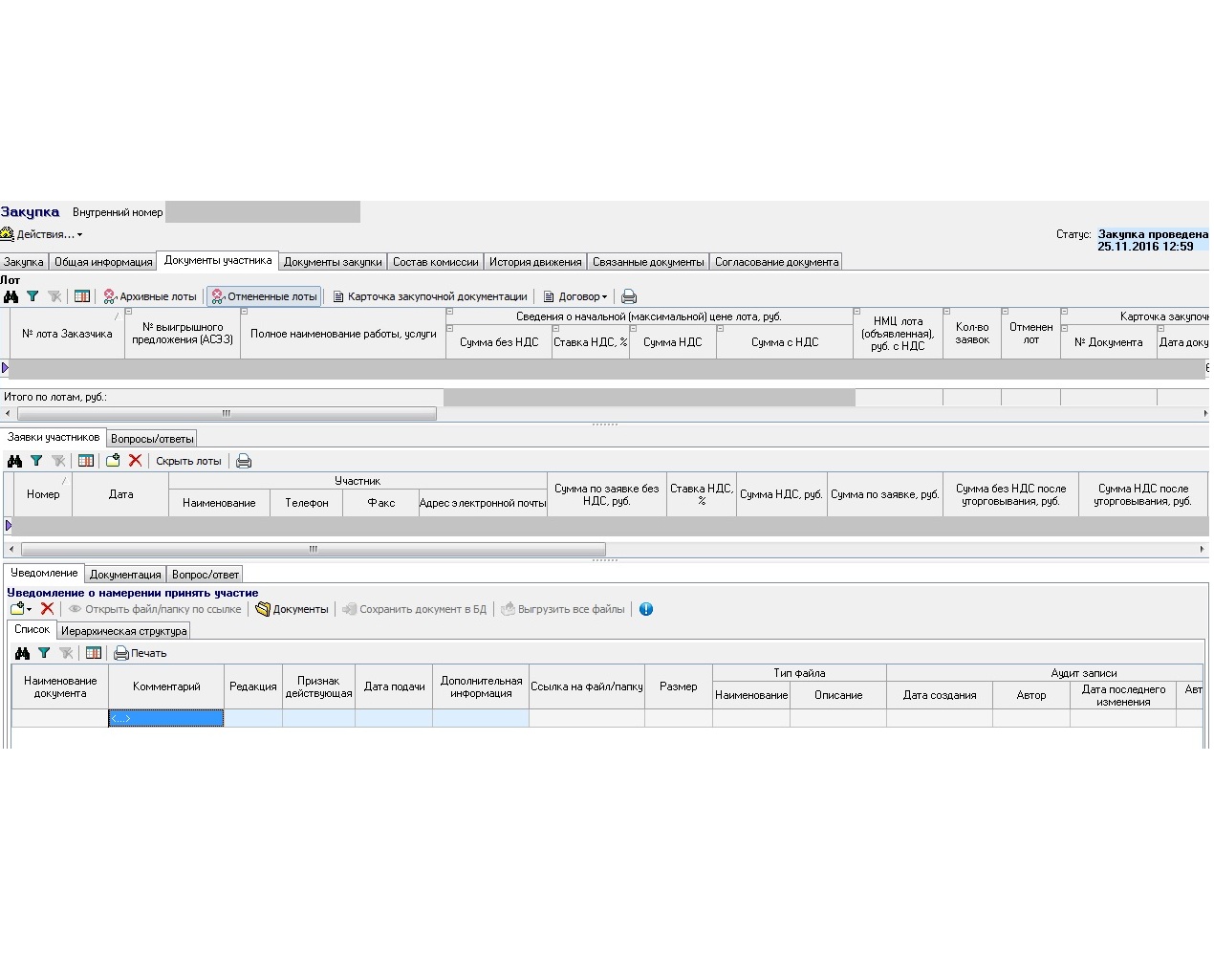Select the Комментарий cell showing <...>
1214x980 pixels.
pyautogui.click(x=166, y=718)
